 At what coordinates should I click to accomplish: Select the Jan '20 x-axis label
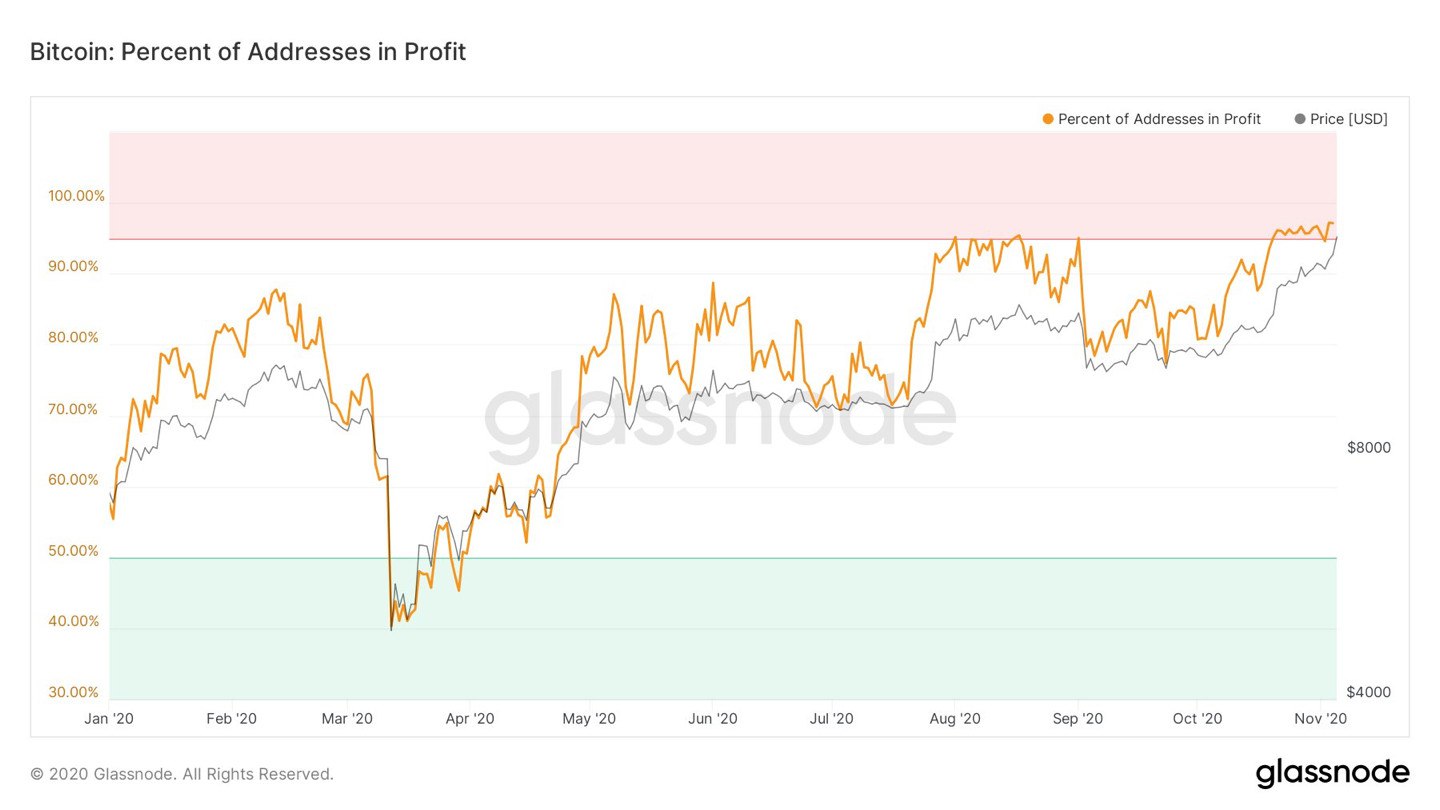tap(109, 718)
